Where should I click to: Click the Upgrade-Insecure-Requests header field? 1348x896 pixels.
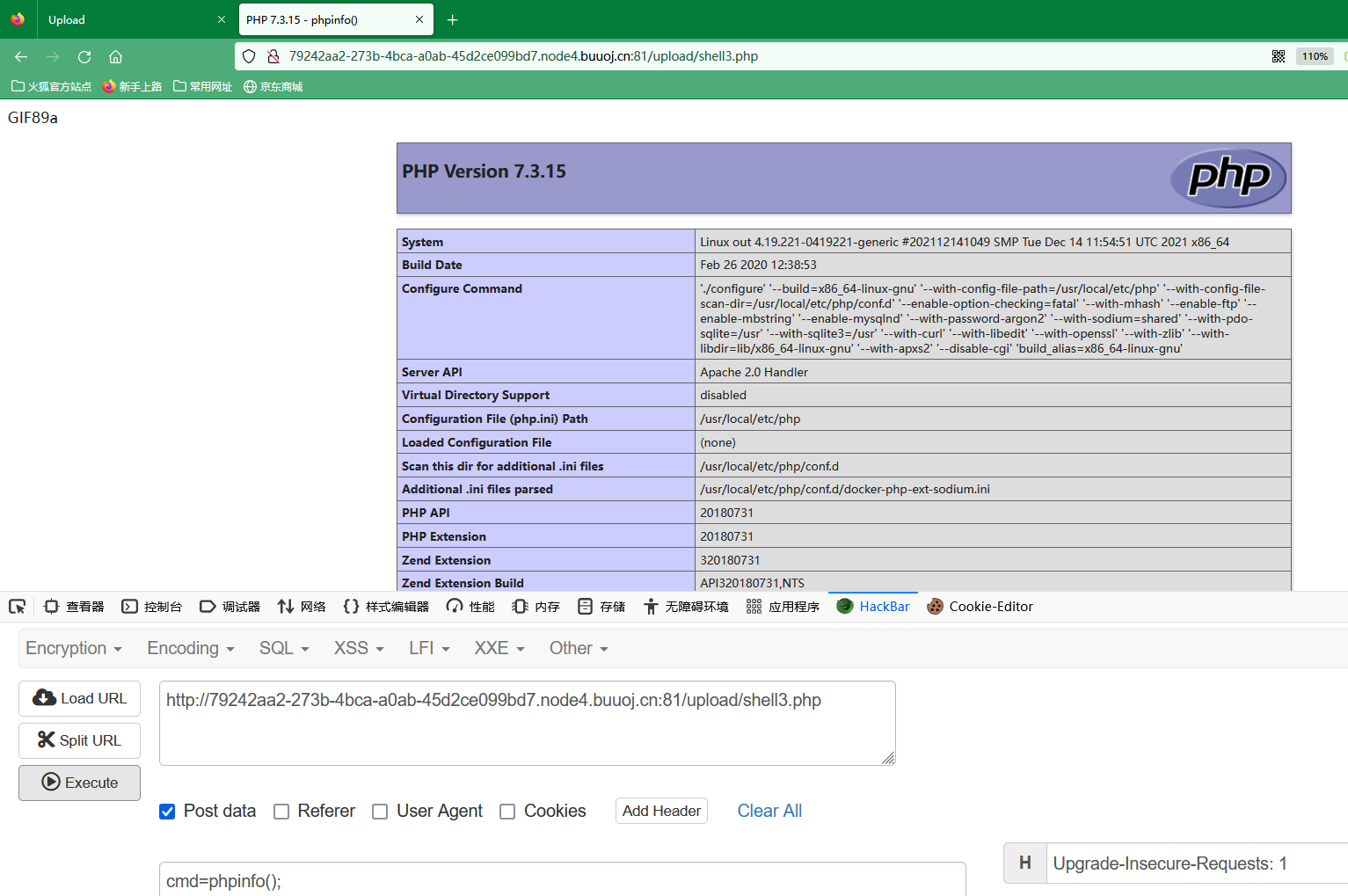coord(1198,863)
